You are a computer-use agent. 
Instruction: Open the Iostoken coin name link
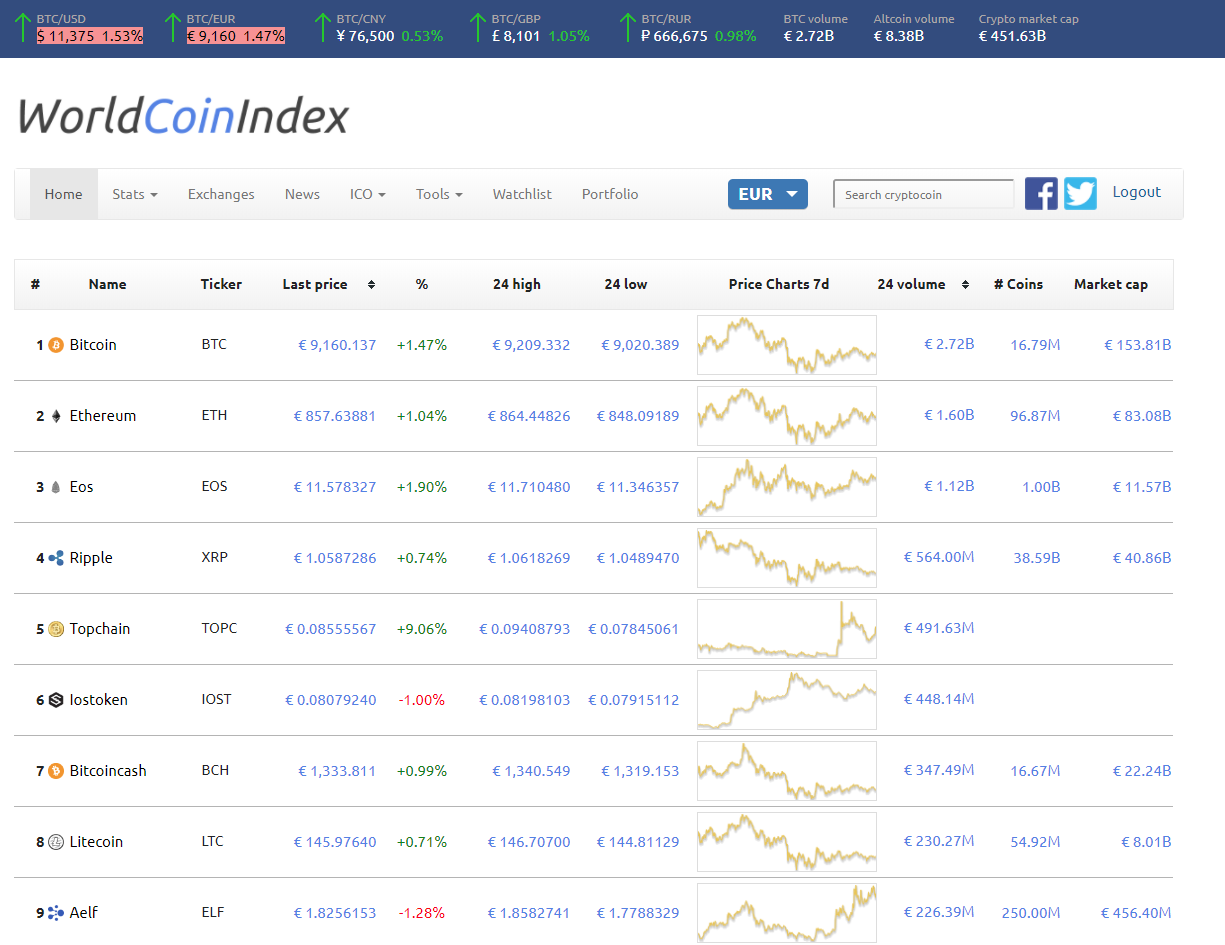coord(99,700)
